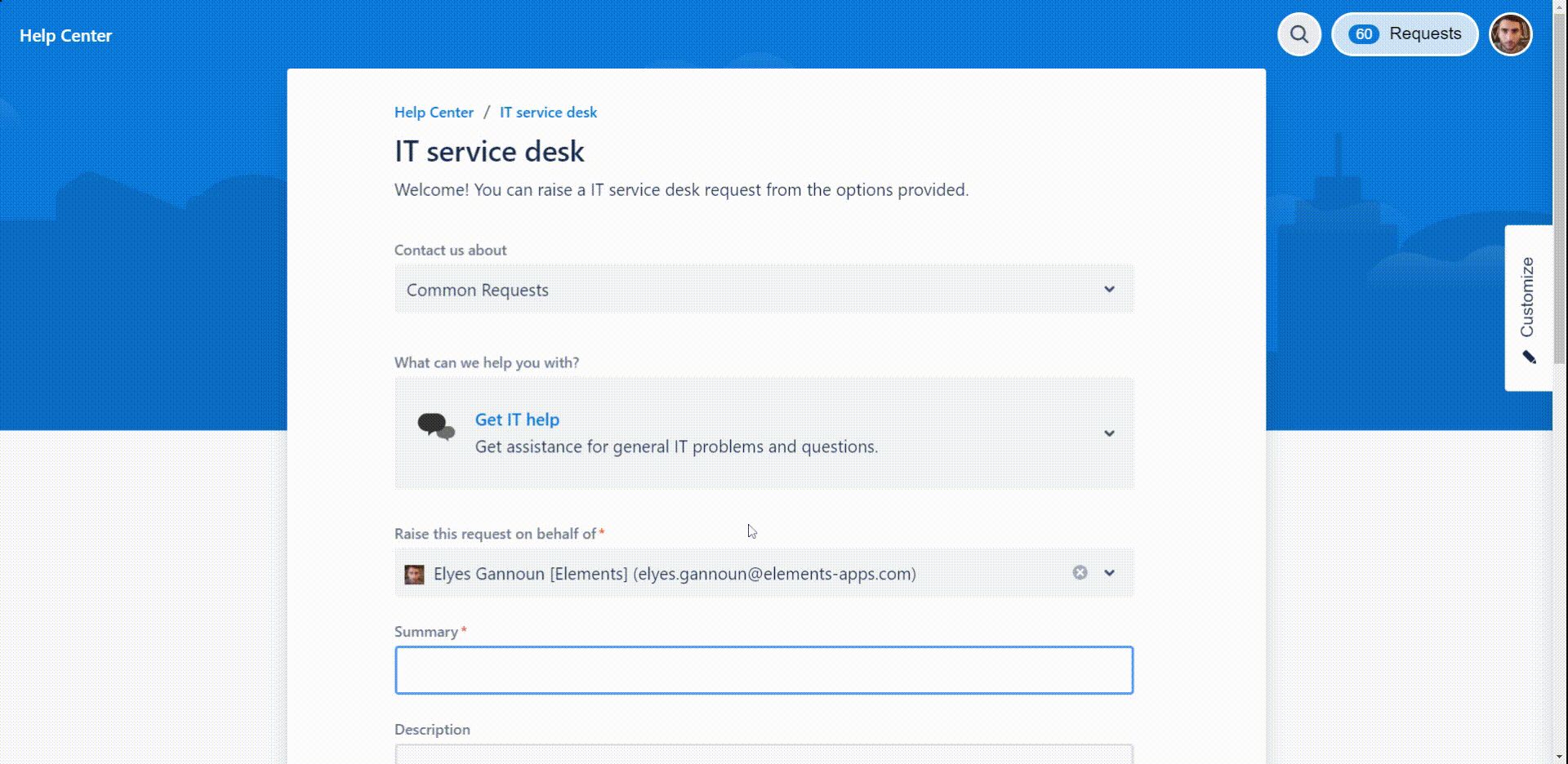Click the speech bubbles icon beside Get IT help
1568x764 pixels.
[436, 426]
